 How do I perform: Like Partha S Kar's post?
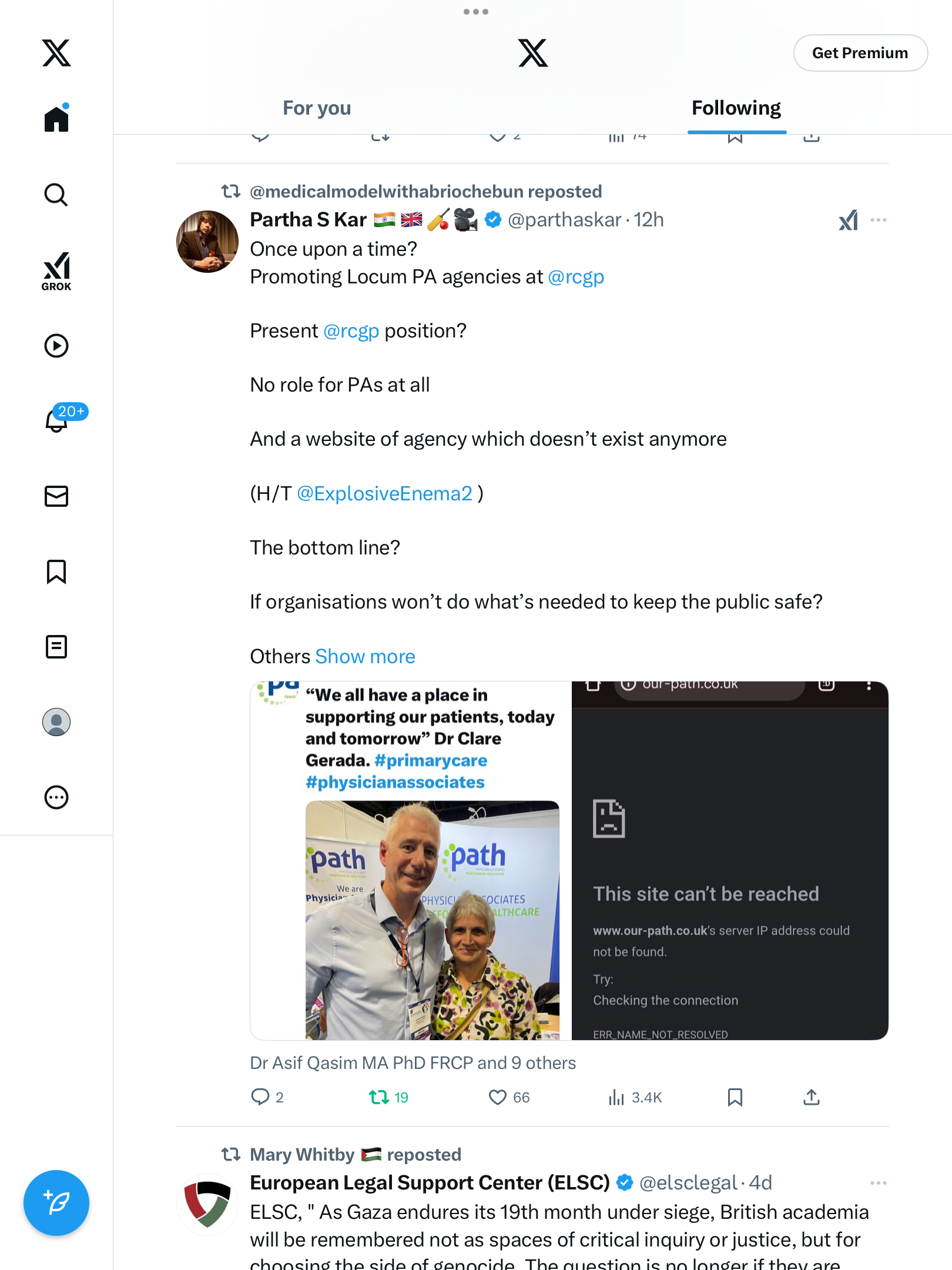pyautogui.click(x=498, y=1097)
